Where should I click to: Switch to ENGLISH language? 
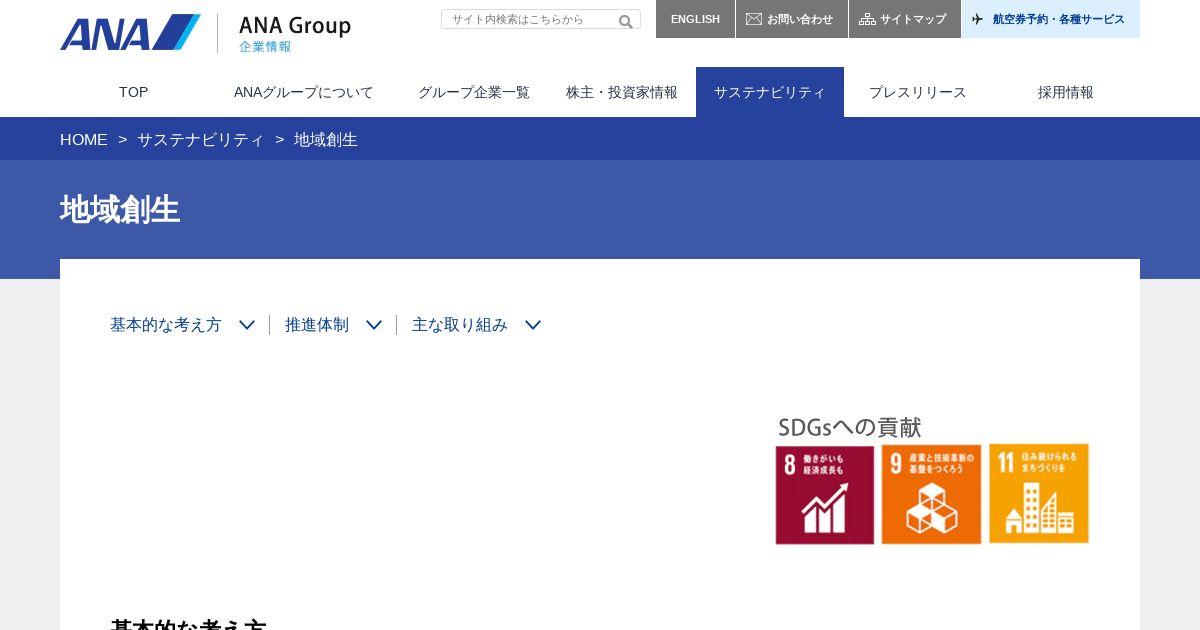point(695,19)
